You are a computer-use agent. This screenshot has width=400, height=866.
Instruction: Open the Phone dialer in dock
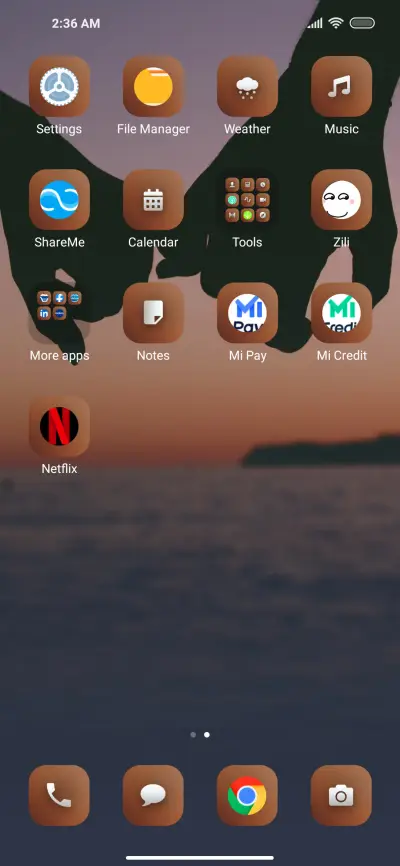[x=59, y=795]
